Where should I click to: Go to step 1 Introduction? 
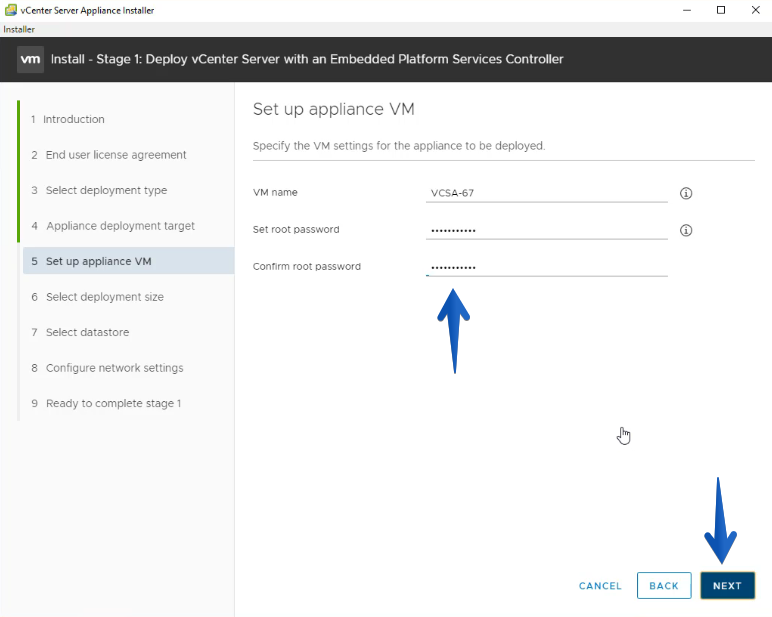(x=68, y=119)
